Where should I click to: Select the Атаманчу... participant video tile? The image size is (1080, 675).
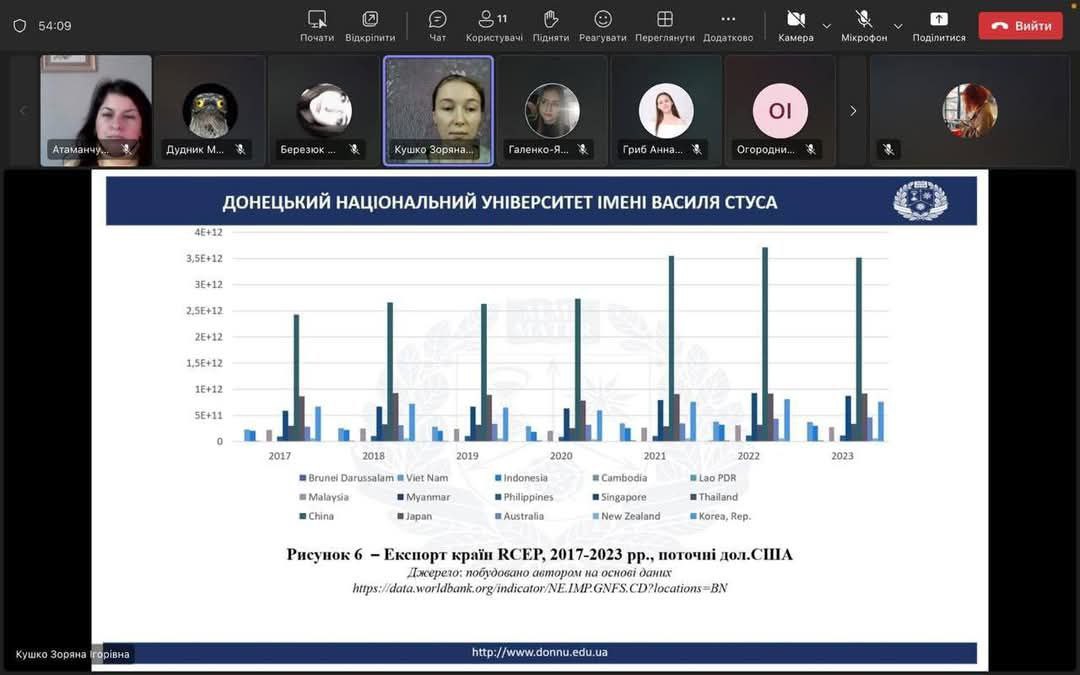[x=96, y=111]
